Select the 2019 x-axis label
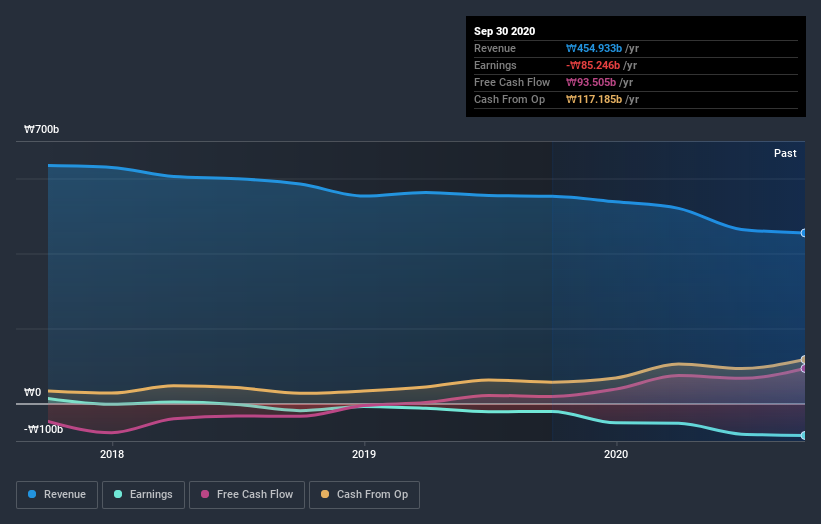This screenshot has height=524, width=821. click(x=364, y=454)
